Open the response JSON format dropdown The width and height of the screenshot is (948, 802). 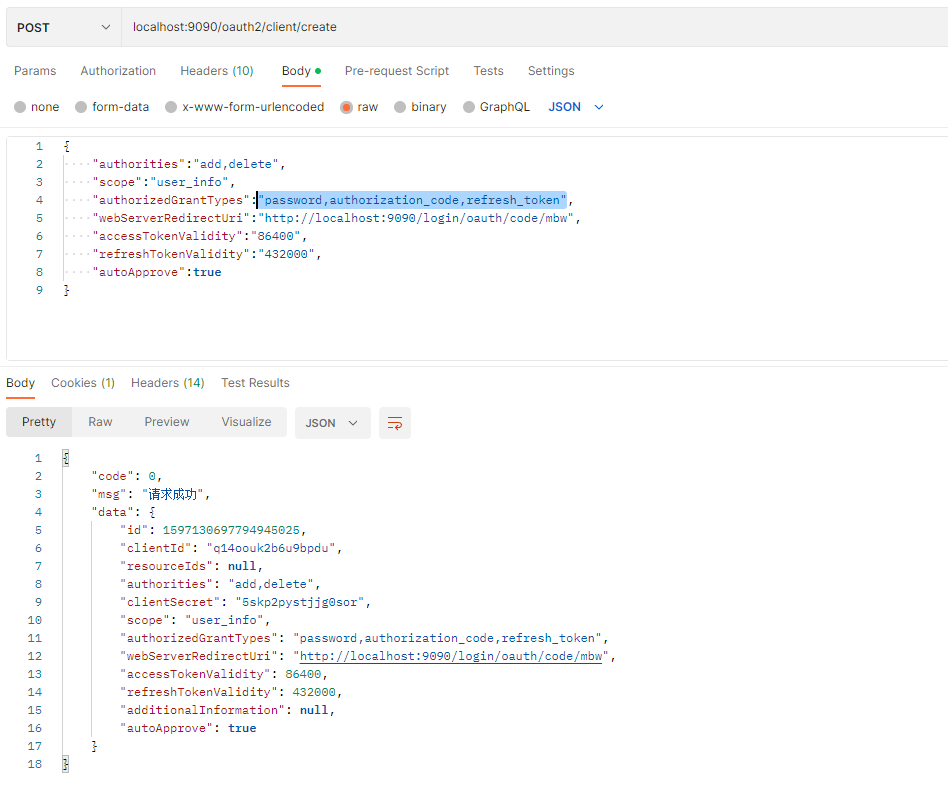[x=333, y=423]
